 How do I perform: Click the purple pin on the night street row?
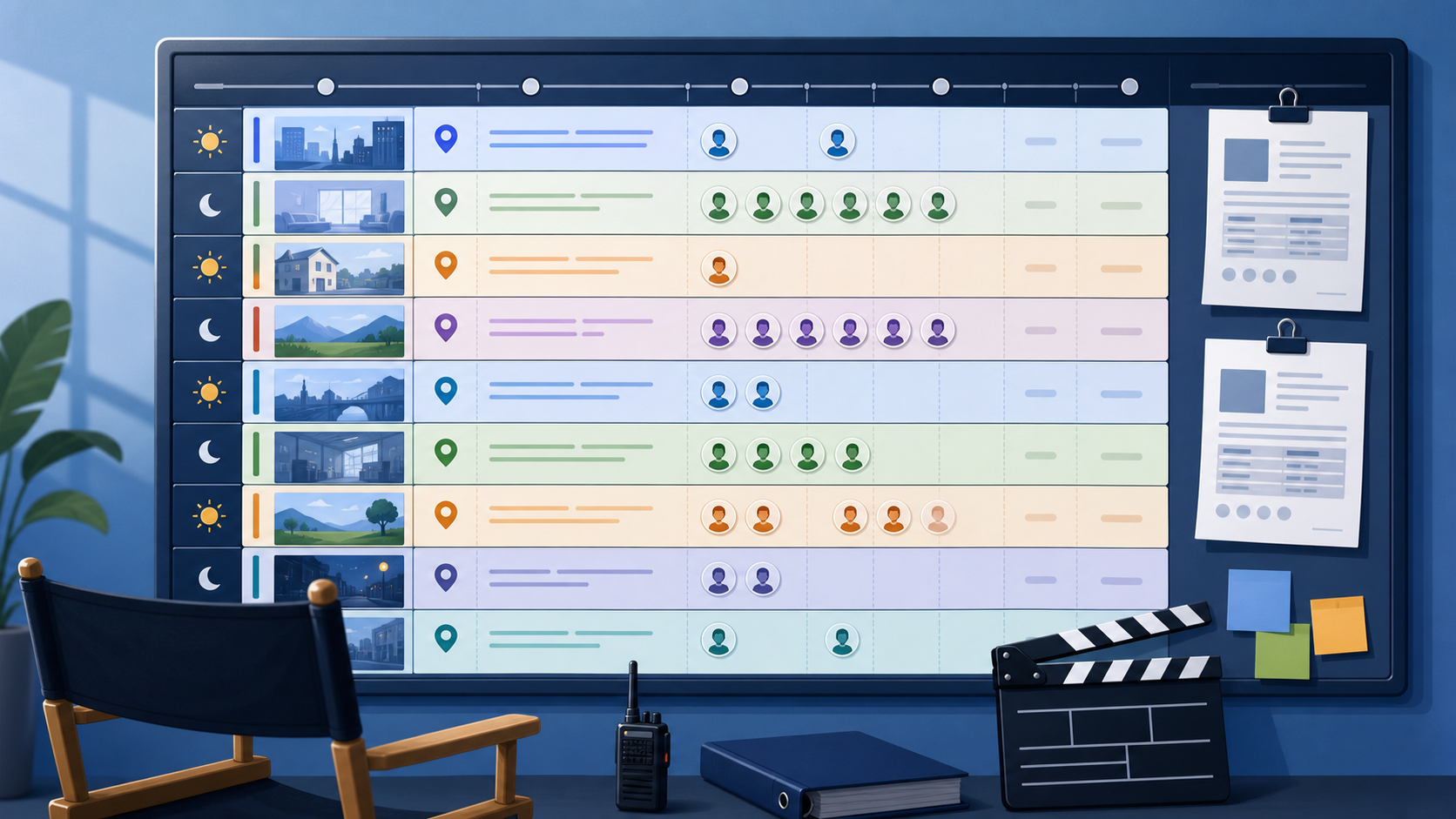click(446, 577)
